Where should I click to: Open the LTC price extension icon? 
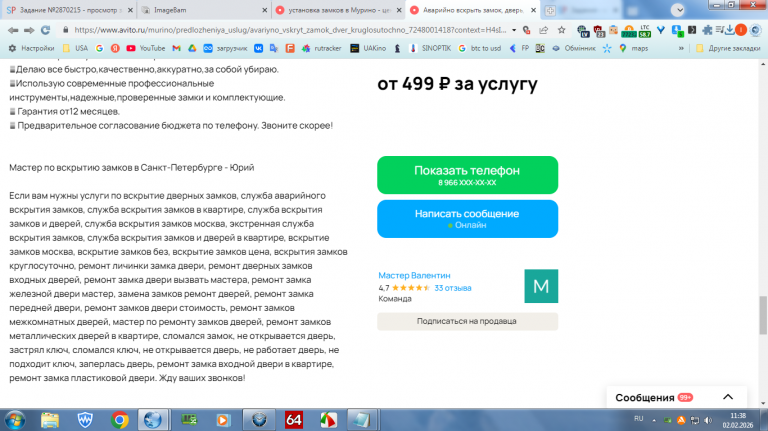645,31
